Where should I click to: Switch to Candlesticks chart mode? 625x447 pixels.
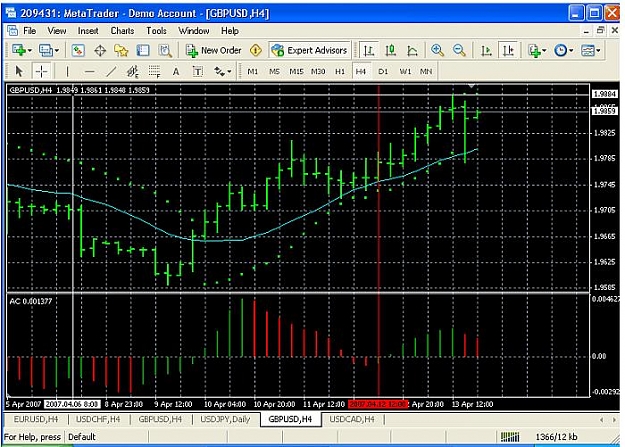pyautogui.click(x=391, y=51)
